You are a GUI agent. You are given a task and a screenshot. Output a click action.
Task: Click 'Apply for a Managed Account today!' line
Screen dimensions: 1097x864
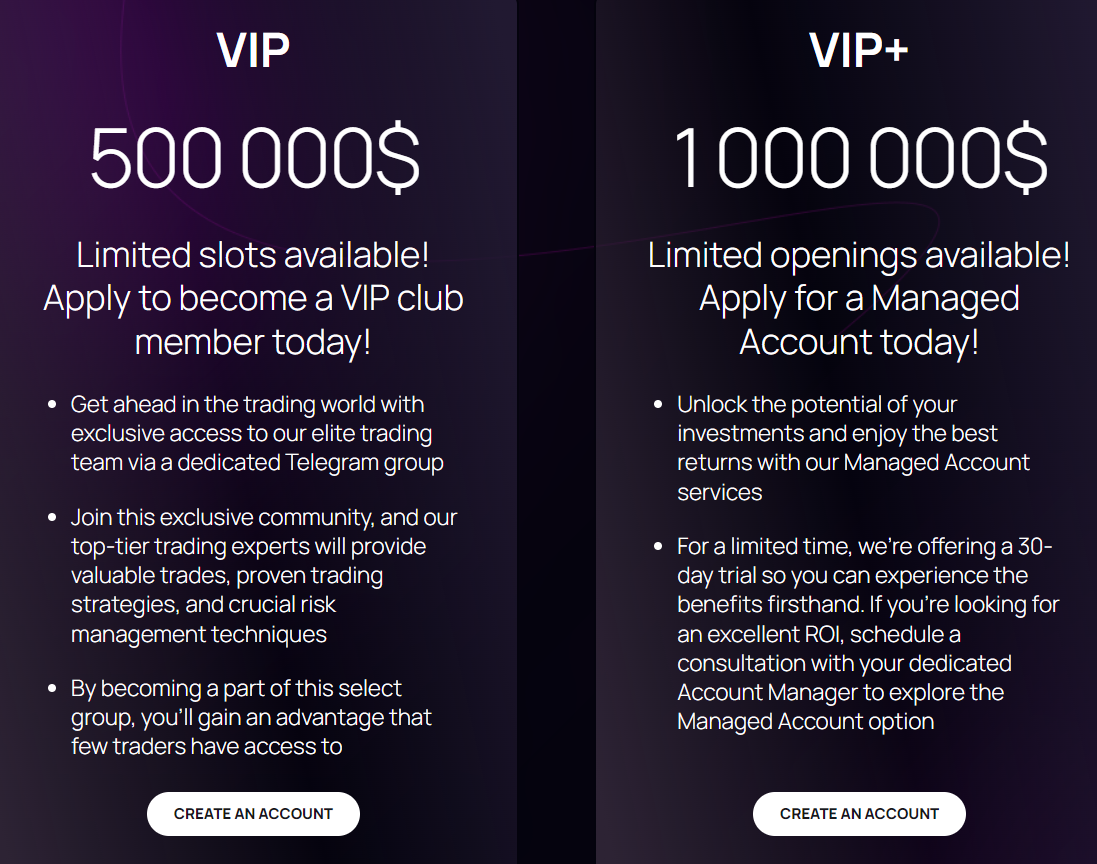859,320
